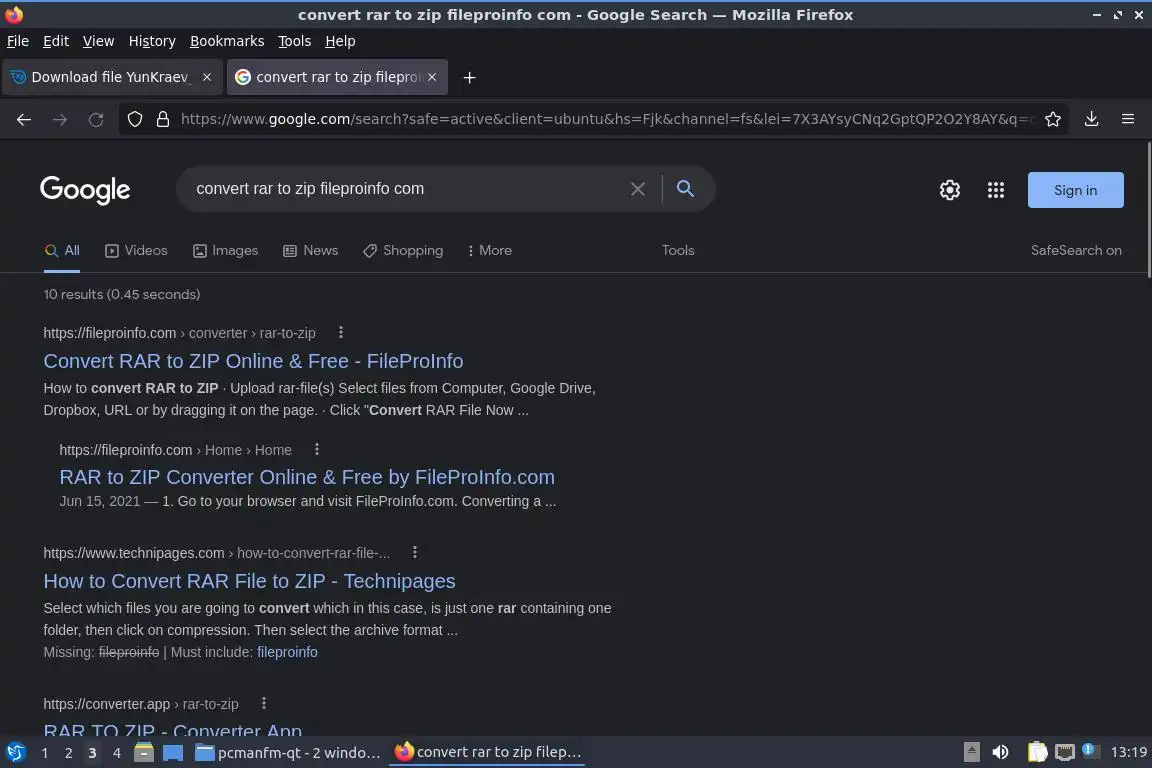Open How to Convert RAR File Technipages link

tap(249, 581)
